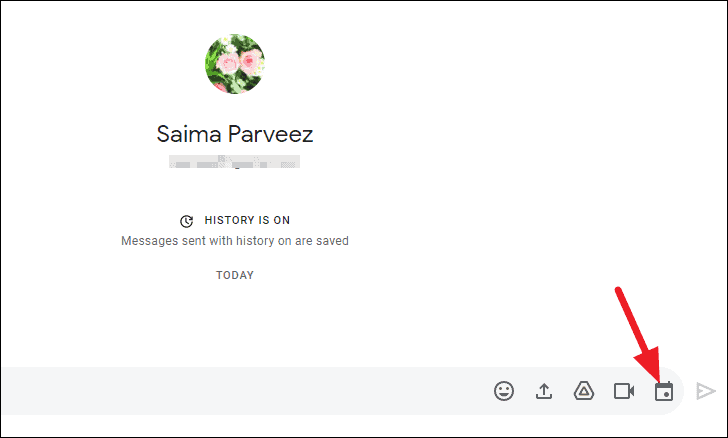Click the Saima Parveez name heading
Viewport: 728px width, 438px height.
(x=235, y=134)
